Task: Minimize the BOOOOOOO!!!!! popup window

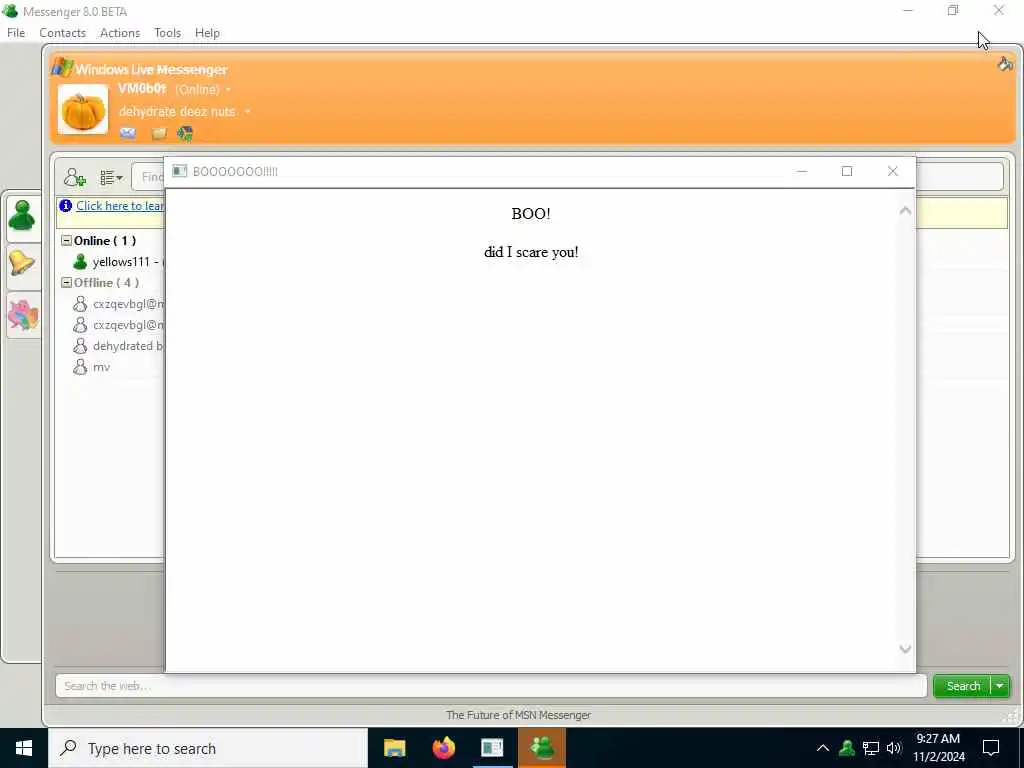Action: pos(802,171)
